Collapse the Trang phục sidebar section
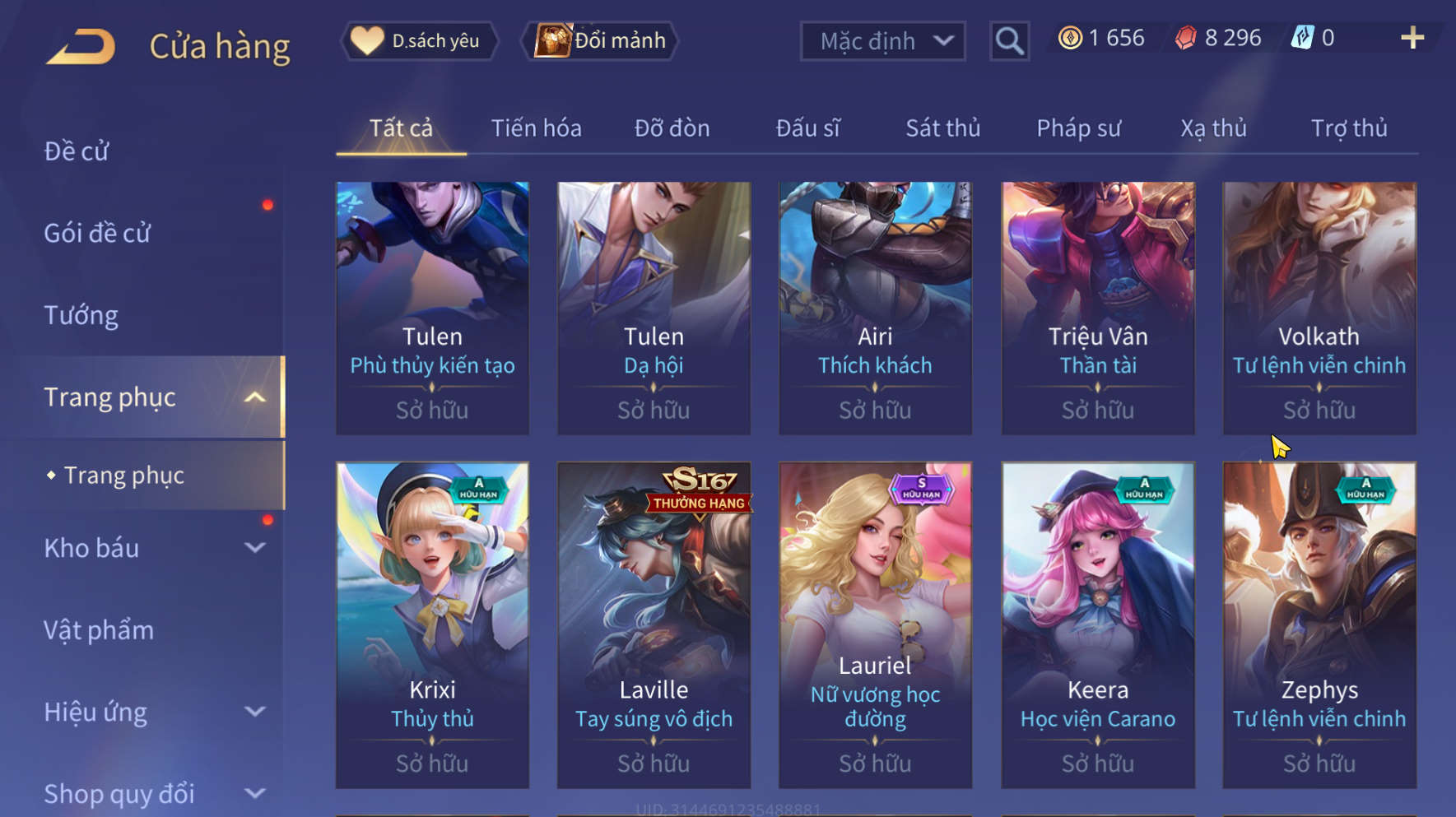This screenshot has height=817, width=1456. pos(255,397)
